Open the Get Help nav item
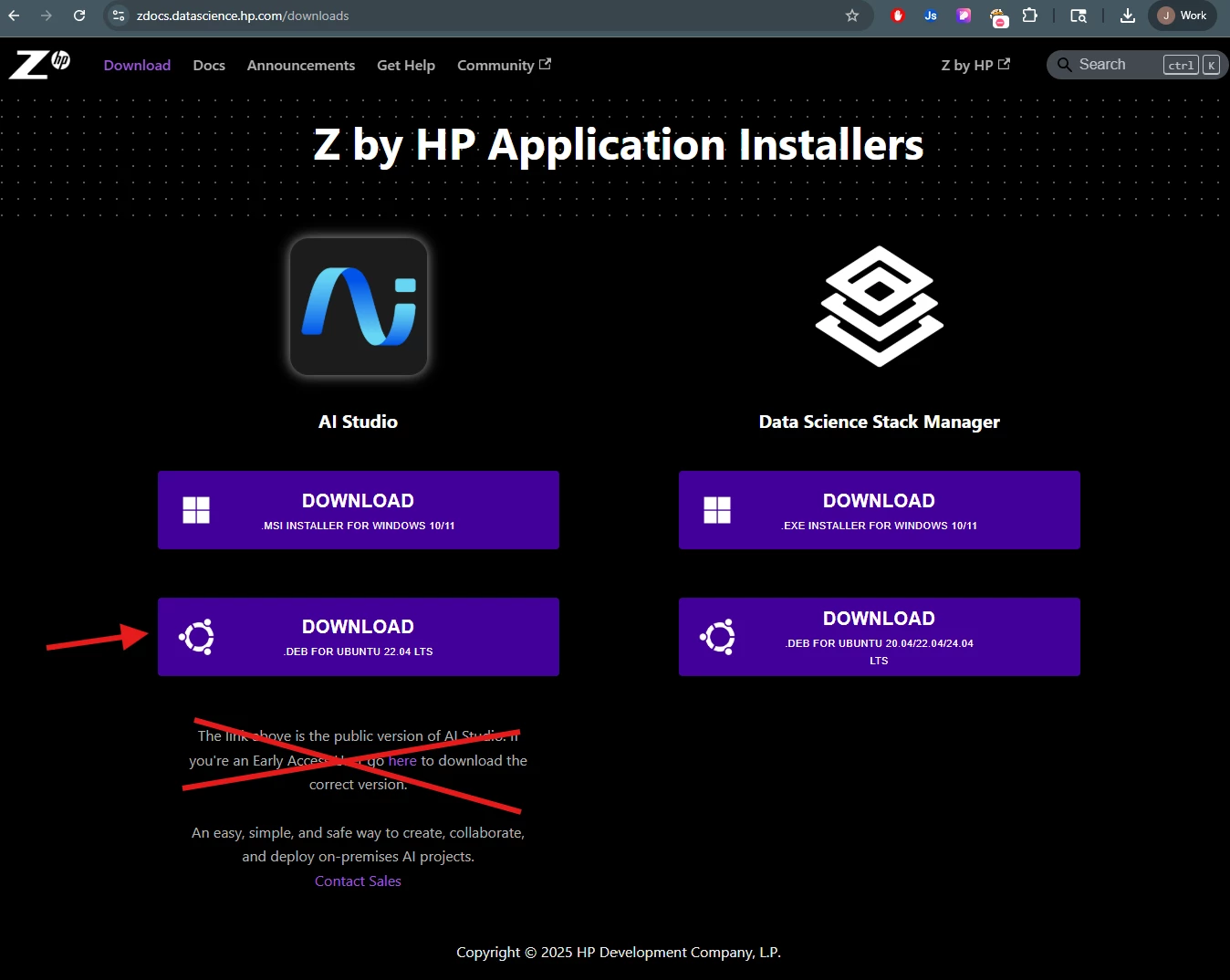 click(406, 65)
